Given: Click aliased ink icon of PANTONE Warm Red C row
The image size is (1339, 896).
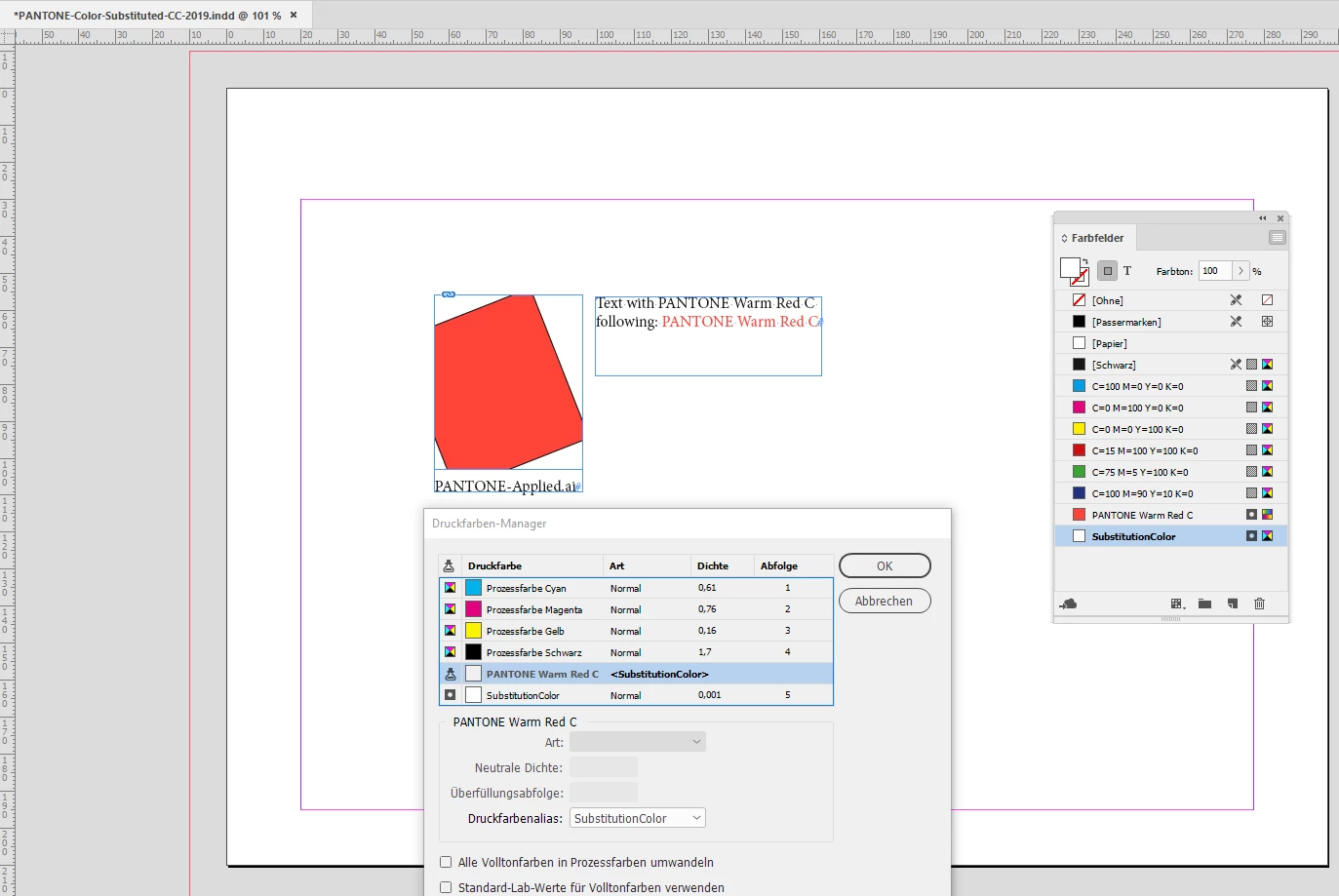Looking at the screenshot, I should [x=450, y=674].
